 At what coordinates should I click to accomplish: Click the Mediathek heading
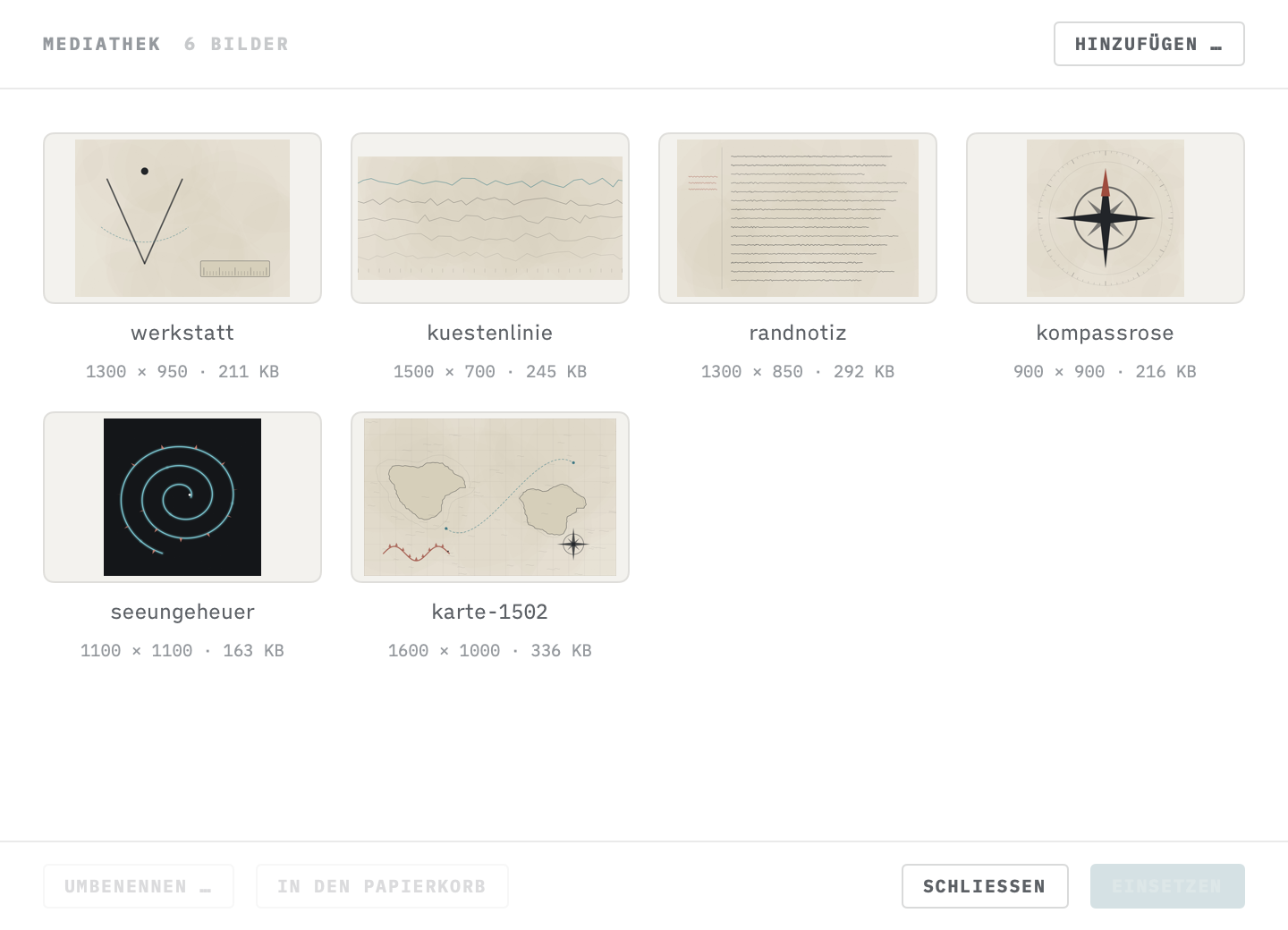(102, 44)
